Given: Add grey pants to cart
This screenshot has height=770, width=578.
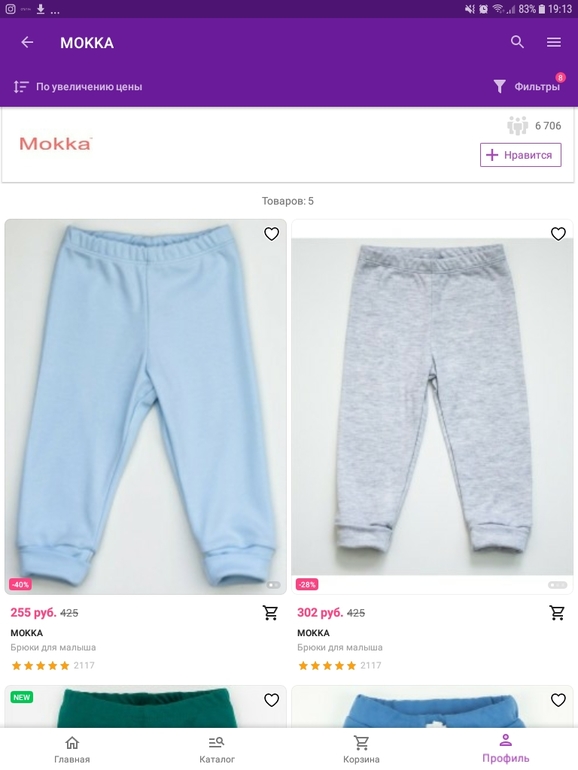Looking at the screenshot, I should pyautogui.click(x=557, y=612).
